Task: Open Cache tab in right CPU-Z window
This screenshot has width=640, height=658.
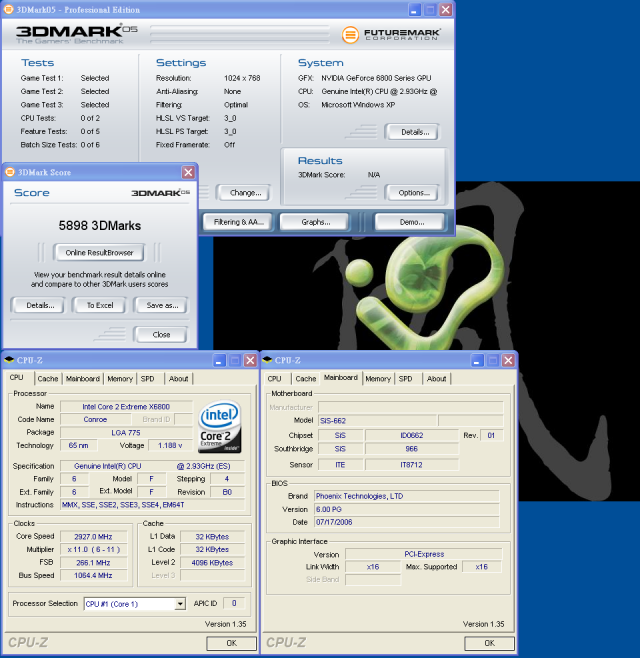Action: [x=306, y=379]
